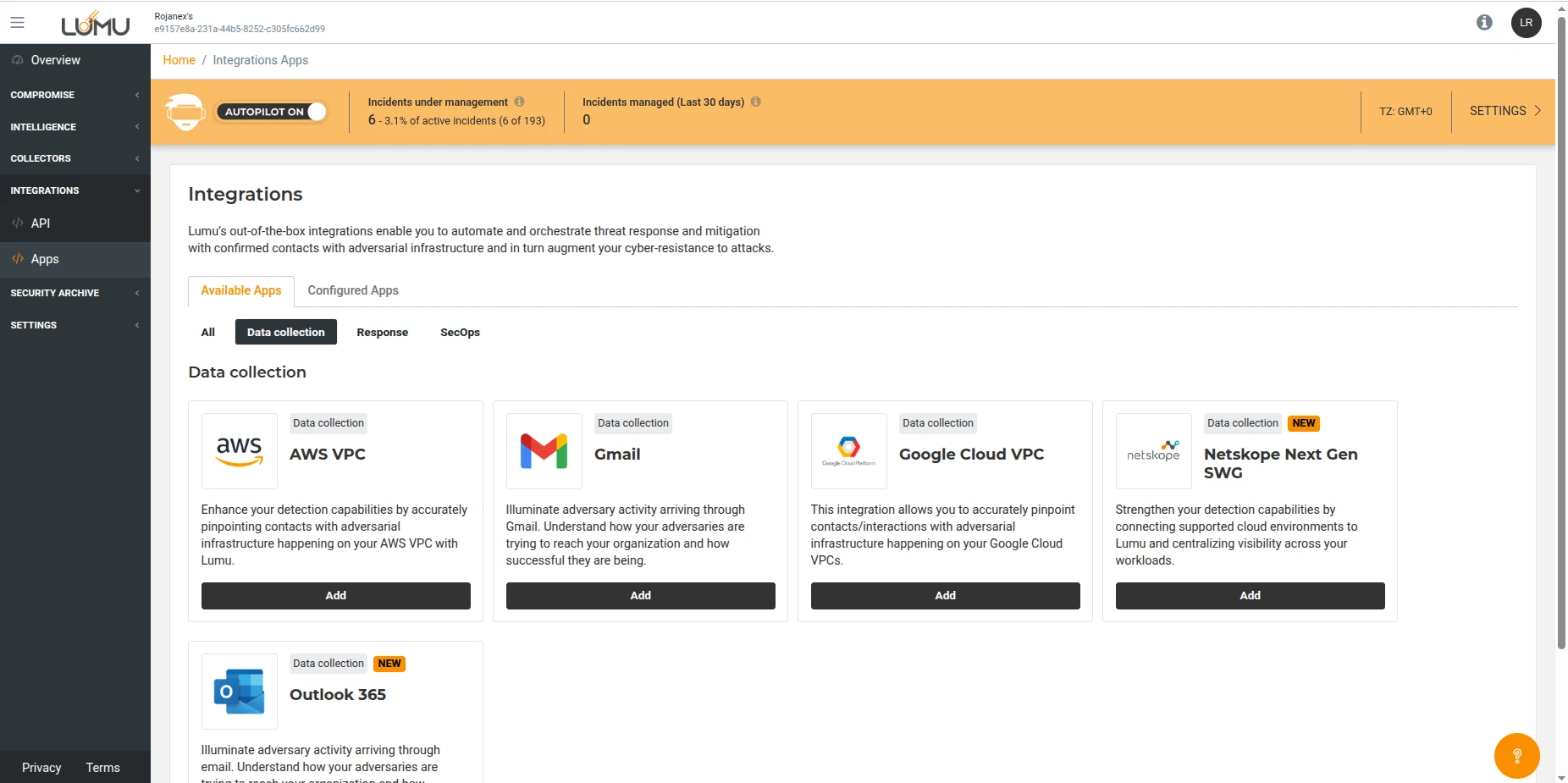The height and width of the screenshot is (783, 1568).
Task: Switch to the Configured Apps tab
Action: [x=352, y=290]
